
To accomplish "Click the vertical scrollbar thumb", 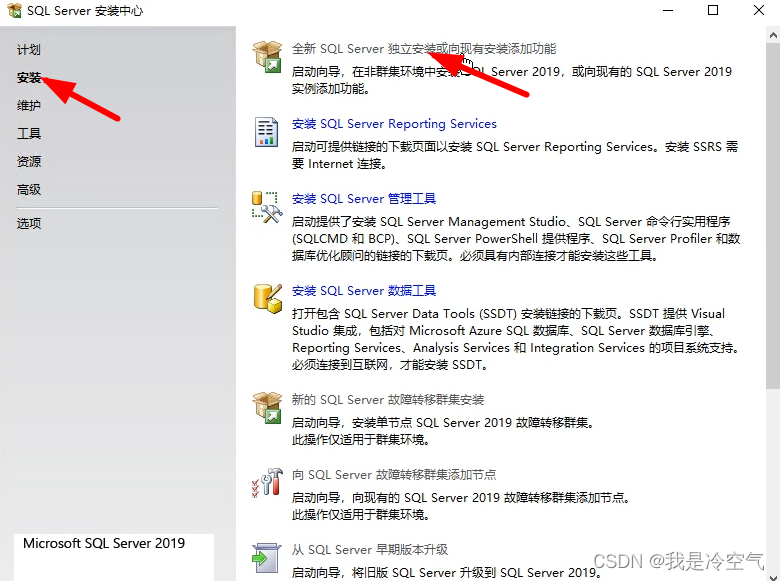I will coord(773,216).
